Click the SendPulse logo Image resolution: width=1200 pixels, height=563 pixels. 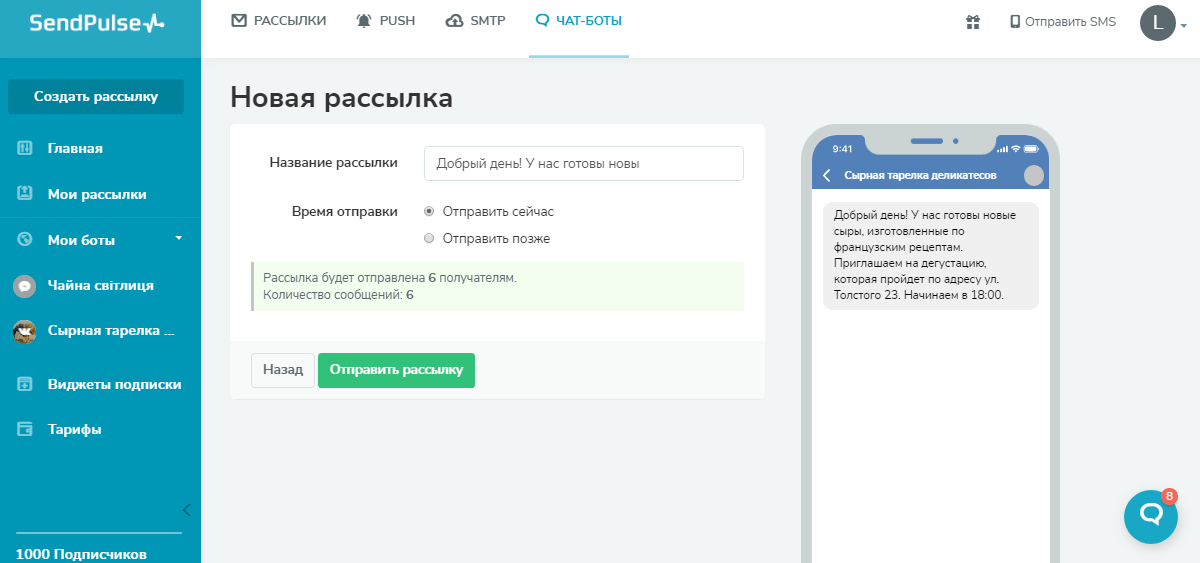(x=96, y=23)
